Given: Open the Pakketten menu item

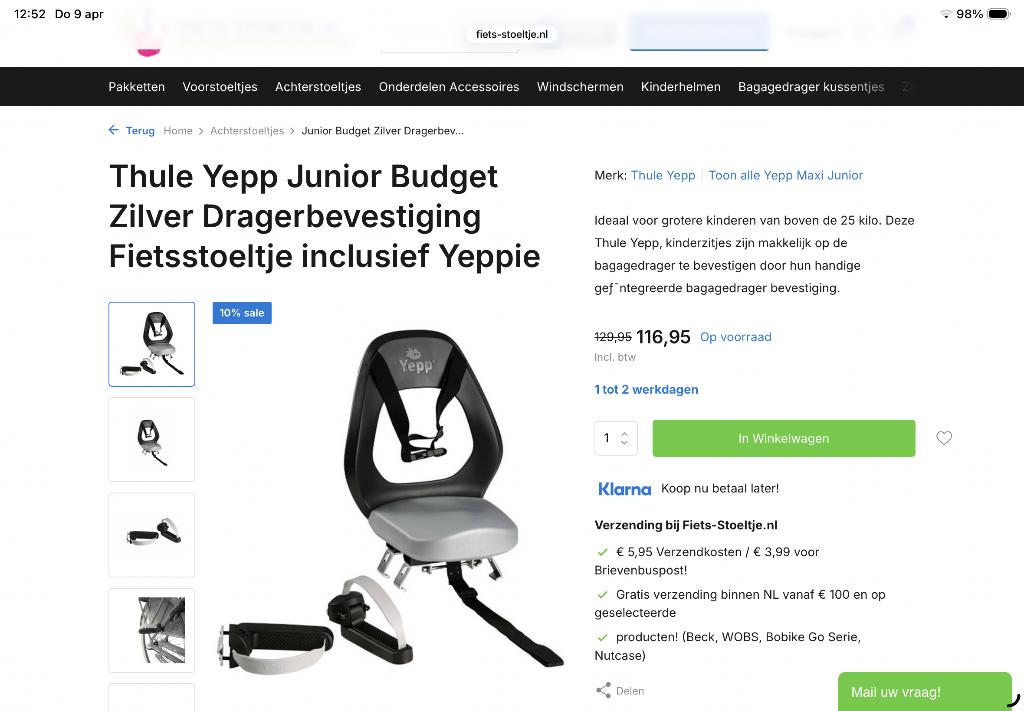Looking at the screenshot, I should (136, 87).
